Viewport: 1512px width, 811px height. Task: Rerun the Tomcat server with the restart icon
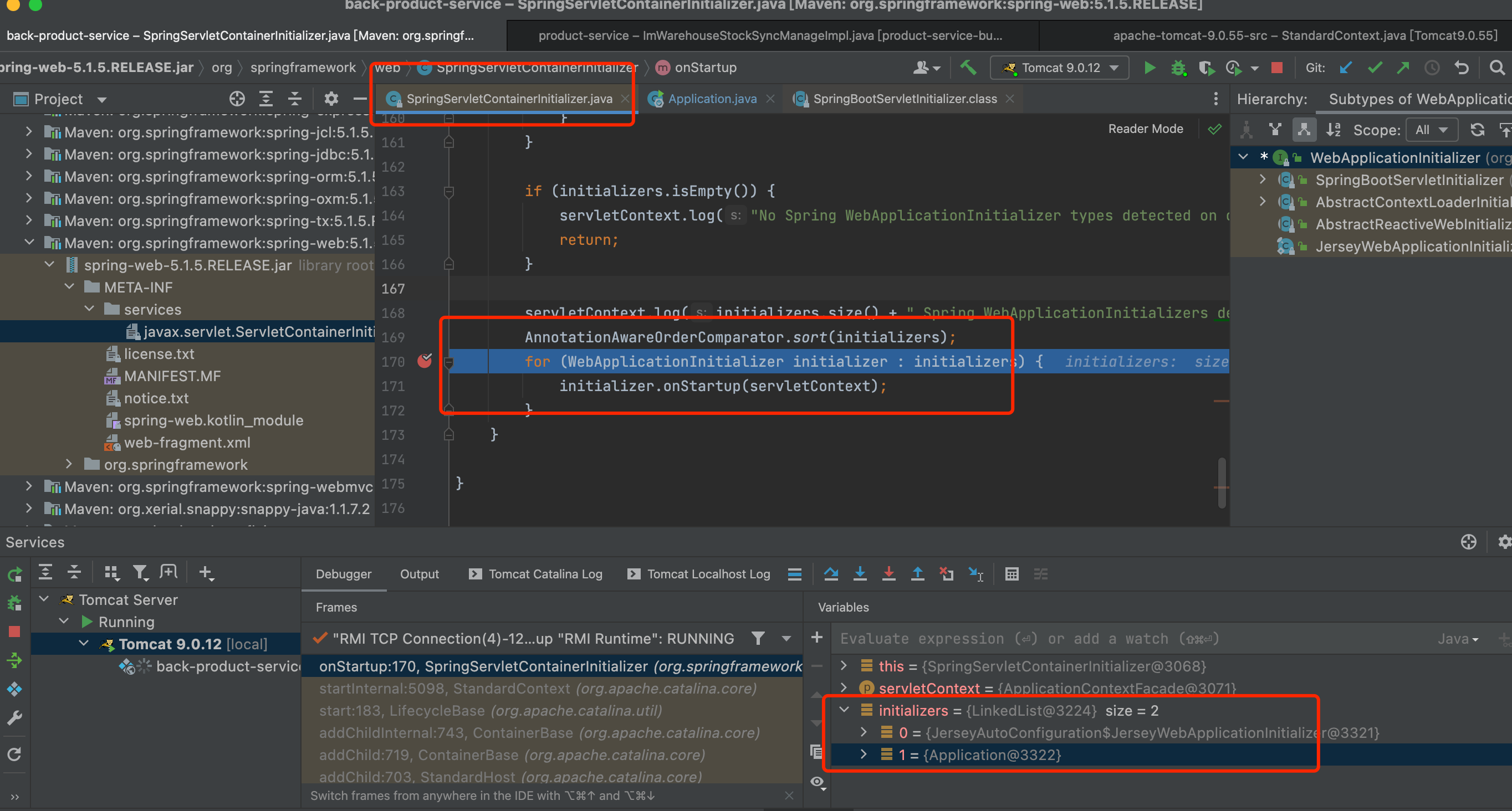(14, 574)
